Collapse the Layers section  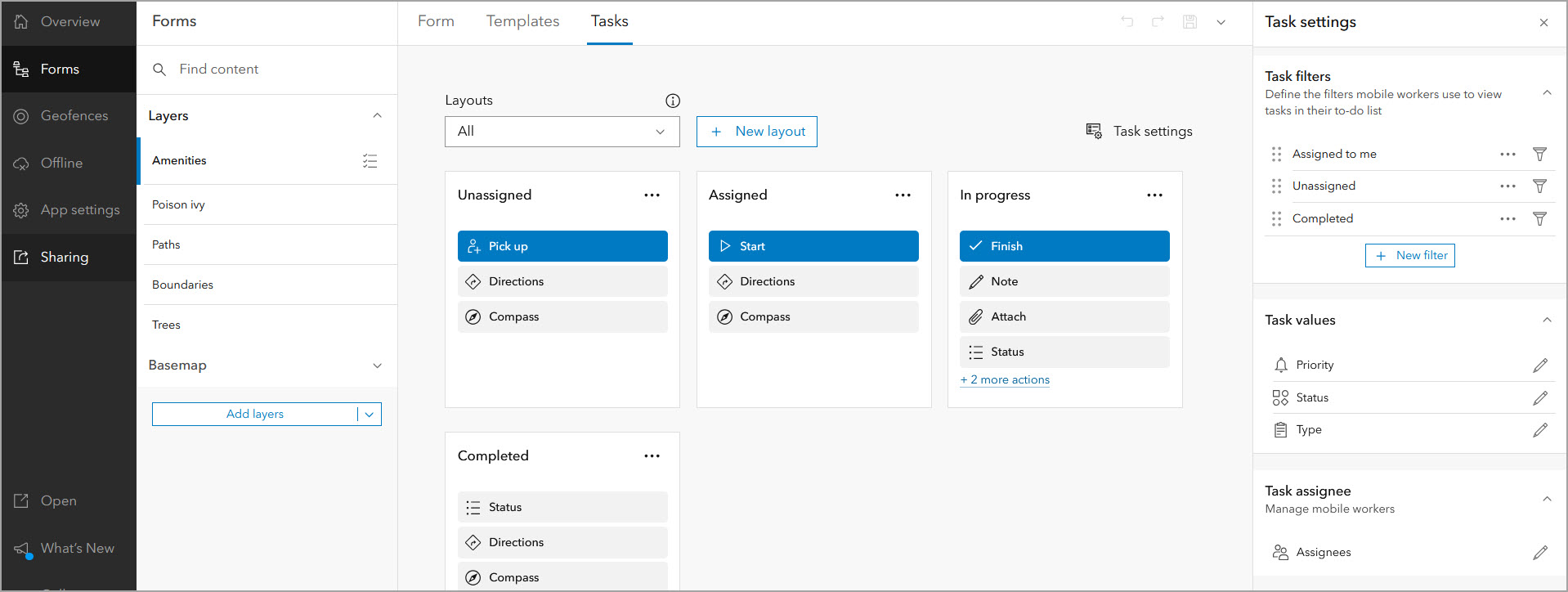(377, 116)
